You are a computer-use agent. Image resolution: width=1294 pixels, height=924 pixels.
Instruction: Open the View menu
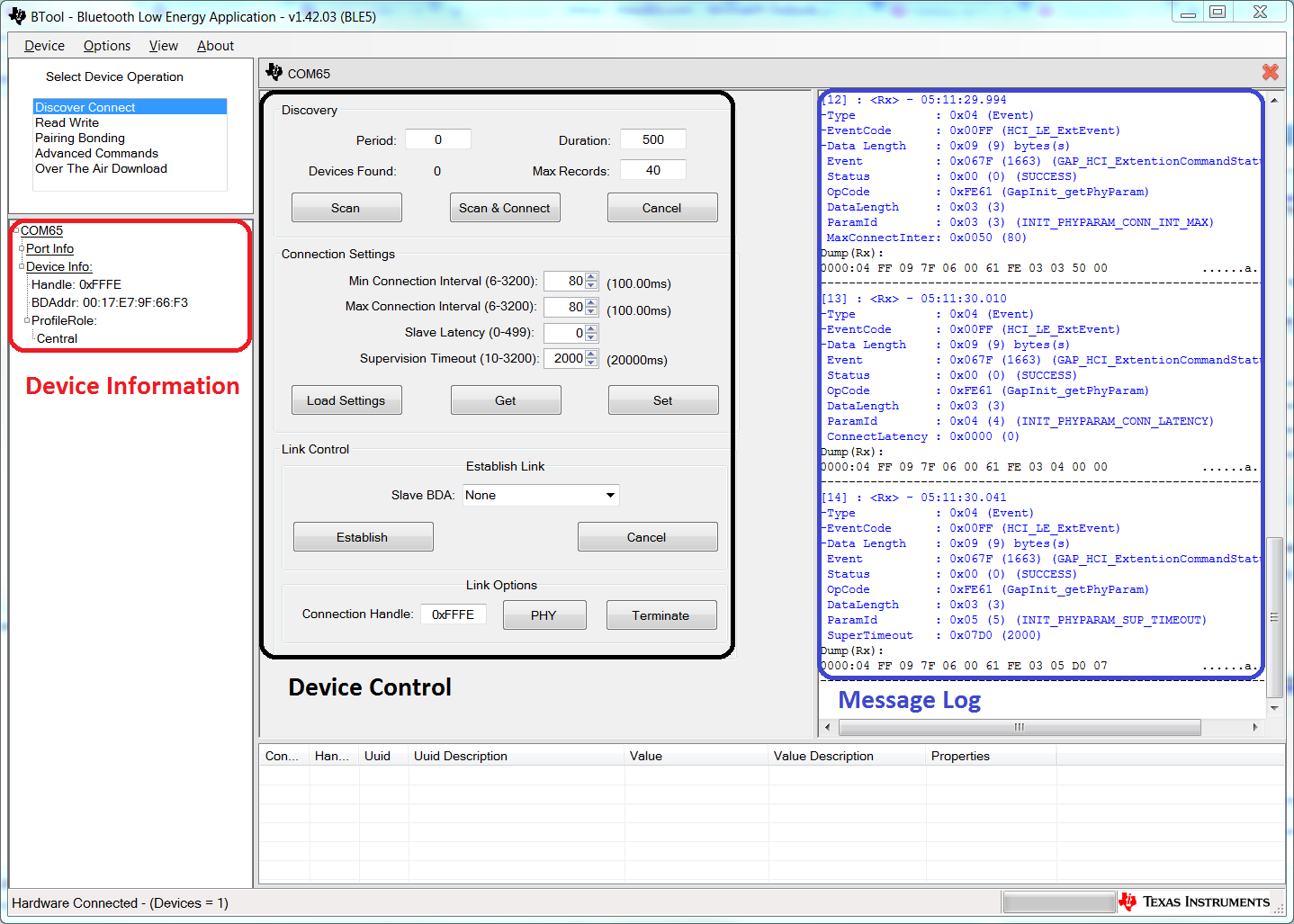163,46
